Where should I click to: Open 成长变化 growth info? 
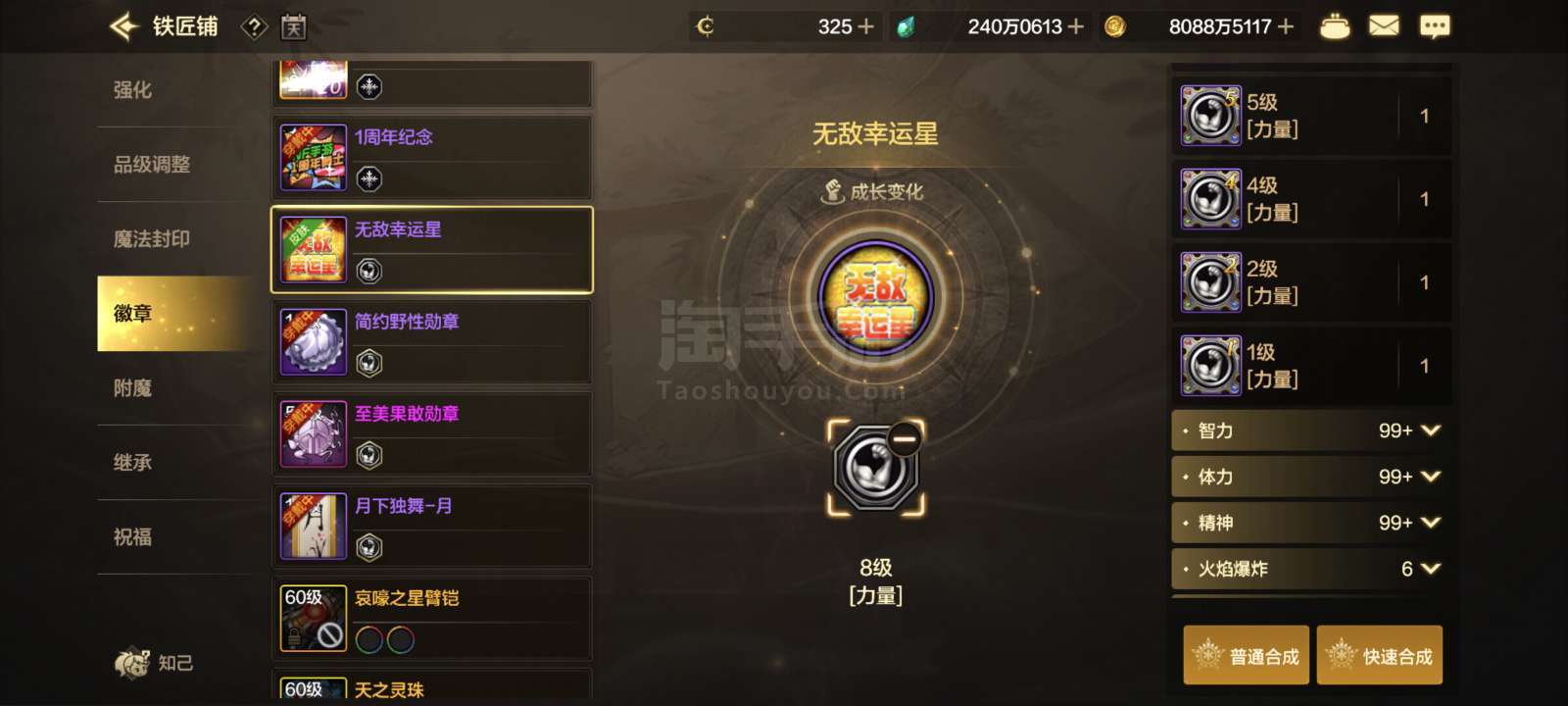872,191
